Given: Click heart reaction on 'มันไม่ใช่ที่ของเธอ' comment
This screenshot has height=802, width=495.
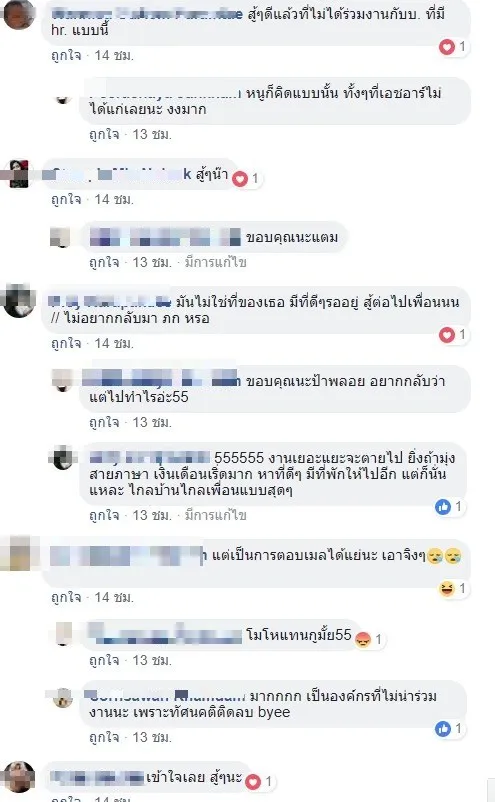Looking at the screenshot, I should pos(447,335).
